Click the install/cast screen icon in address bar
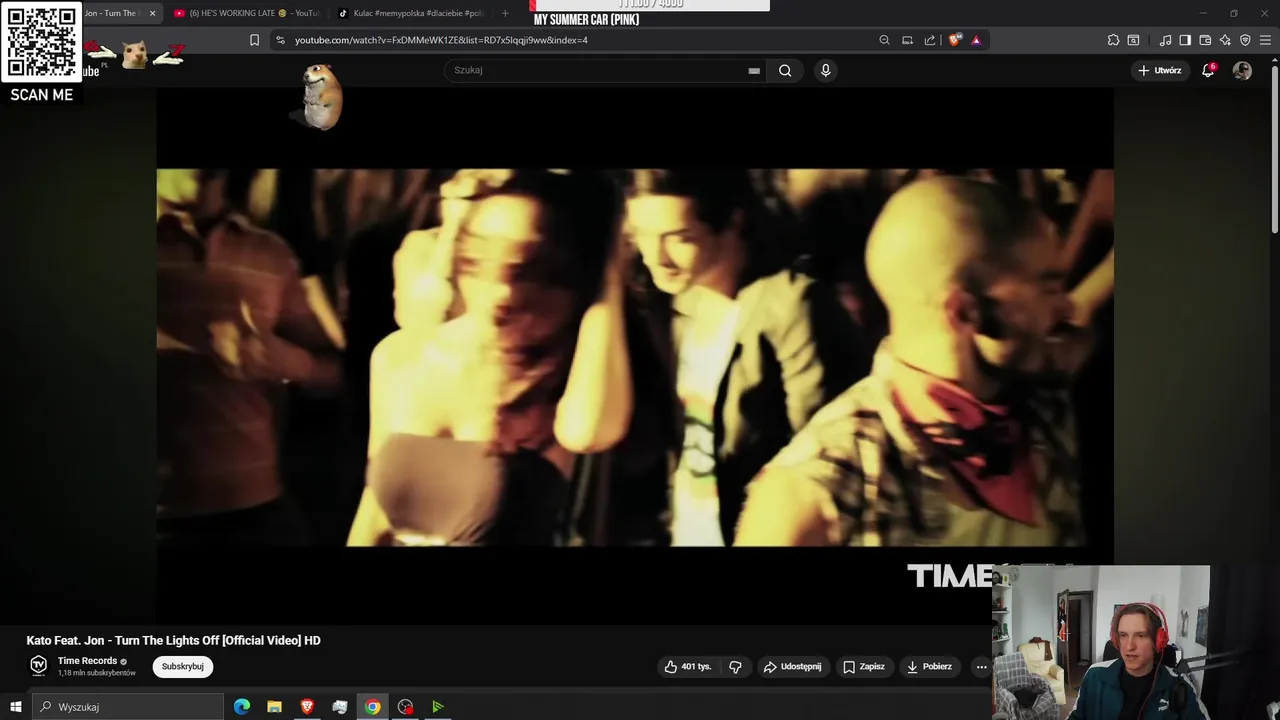Viewport: 1280px width, 720px height. point(907,40)
